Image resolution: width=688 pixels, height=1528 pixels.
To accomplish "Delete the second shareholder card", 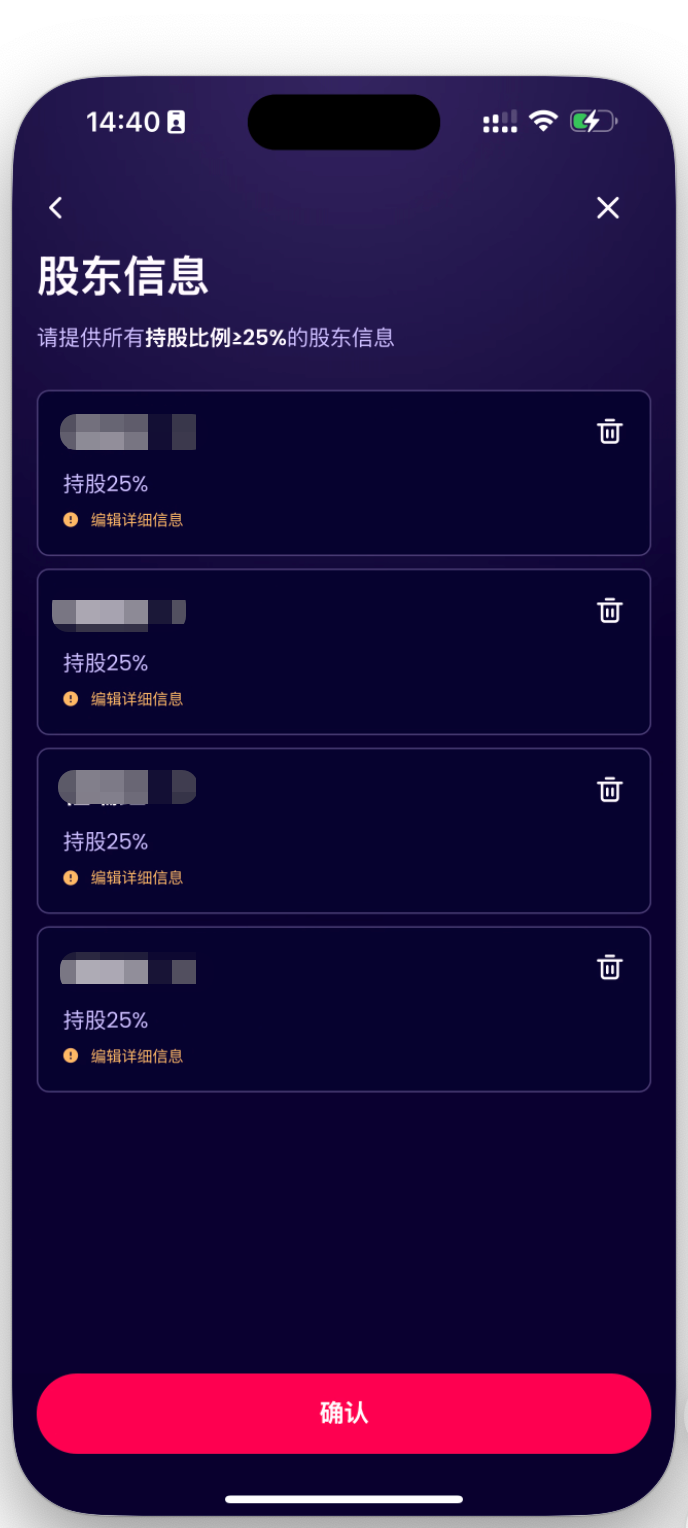I will coord(610,610).
